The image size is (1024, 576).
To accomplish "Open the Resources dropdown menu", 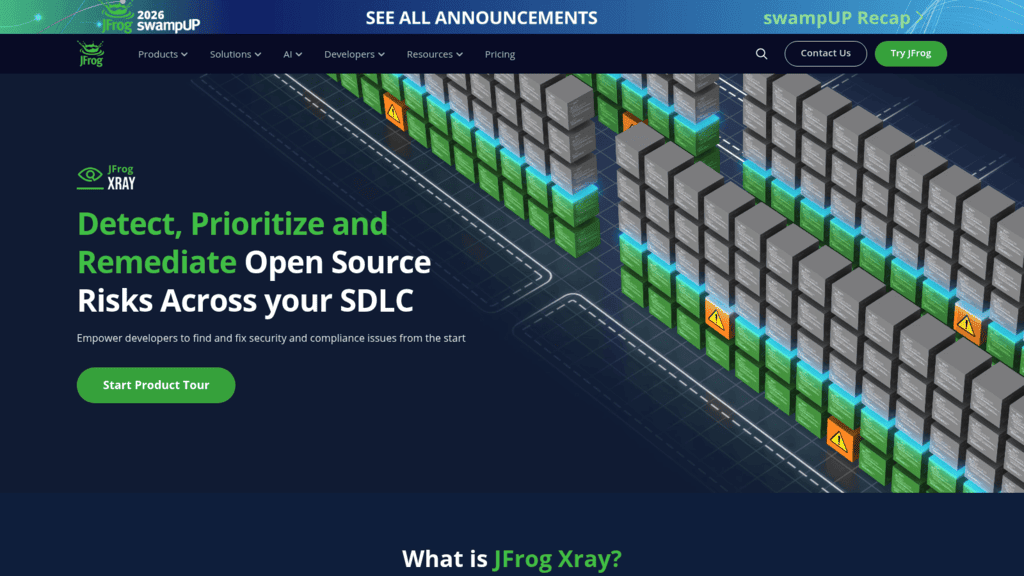I will tap(434, 54).
